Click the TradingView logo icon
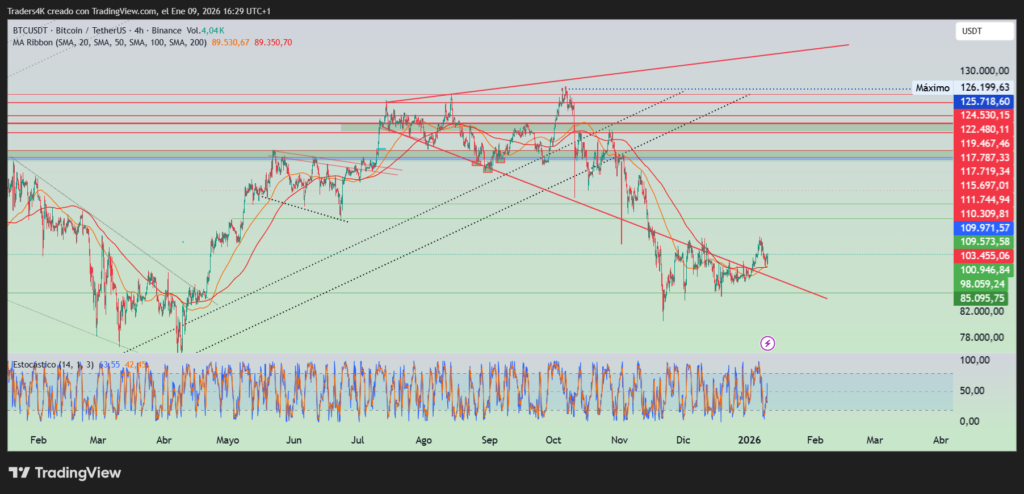The width and height of the screenshot is (1024, 494). [x=20, y=472]
